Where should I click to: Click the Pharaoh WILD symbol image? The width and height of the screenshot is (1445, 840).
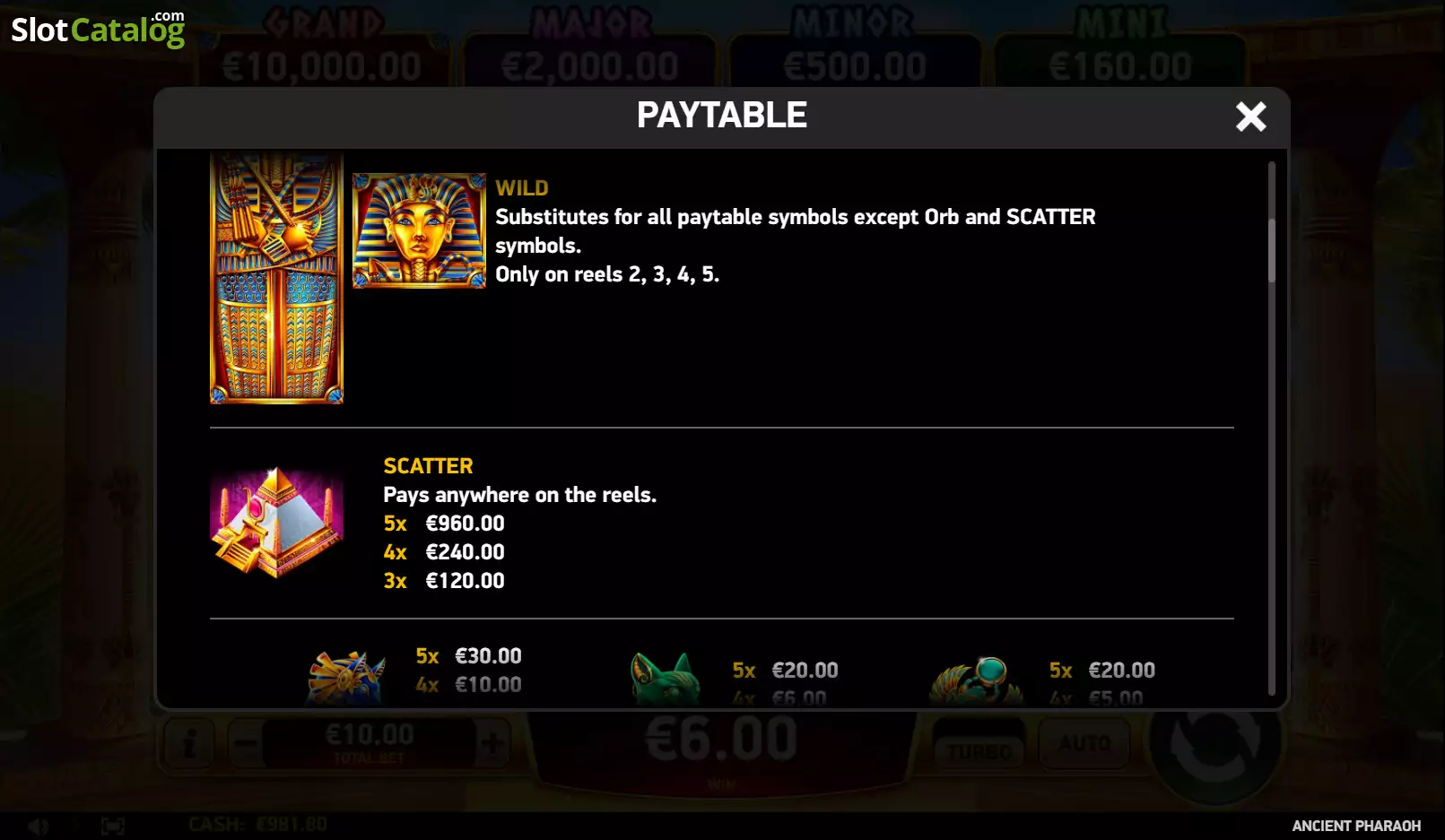(419, 230)
